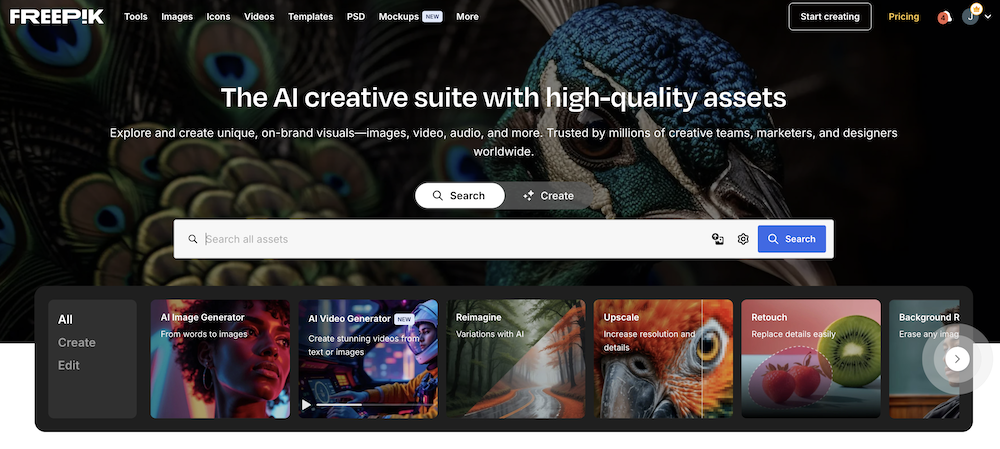This screenshot has height=449, width=1000.
Task: Open the Tools menu
Action: pyautogui.click(x=136, y=17)
